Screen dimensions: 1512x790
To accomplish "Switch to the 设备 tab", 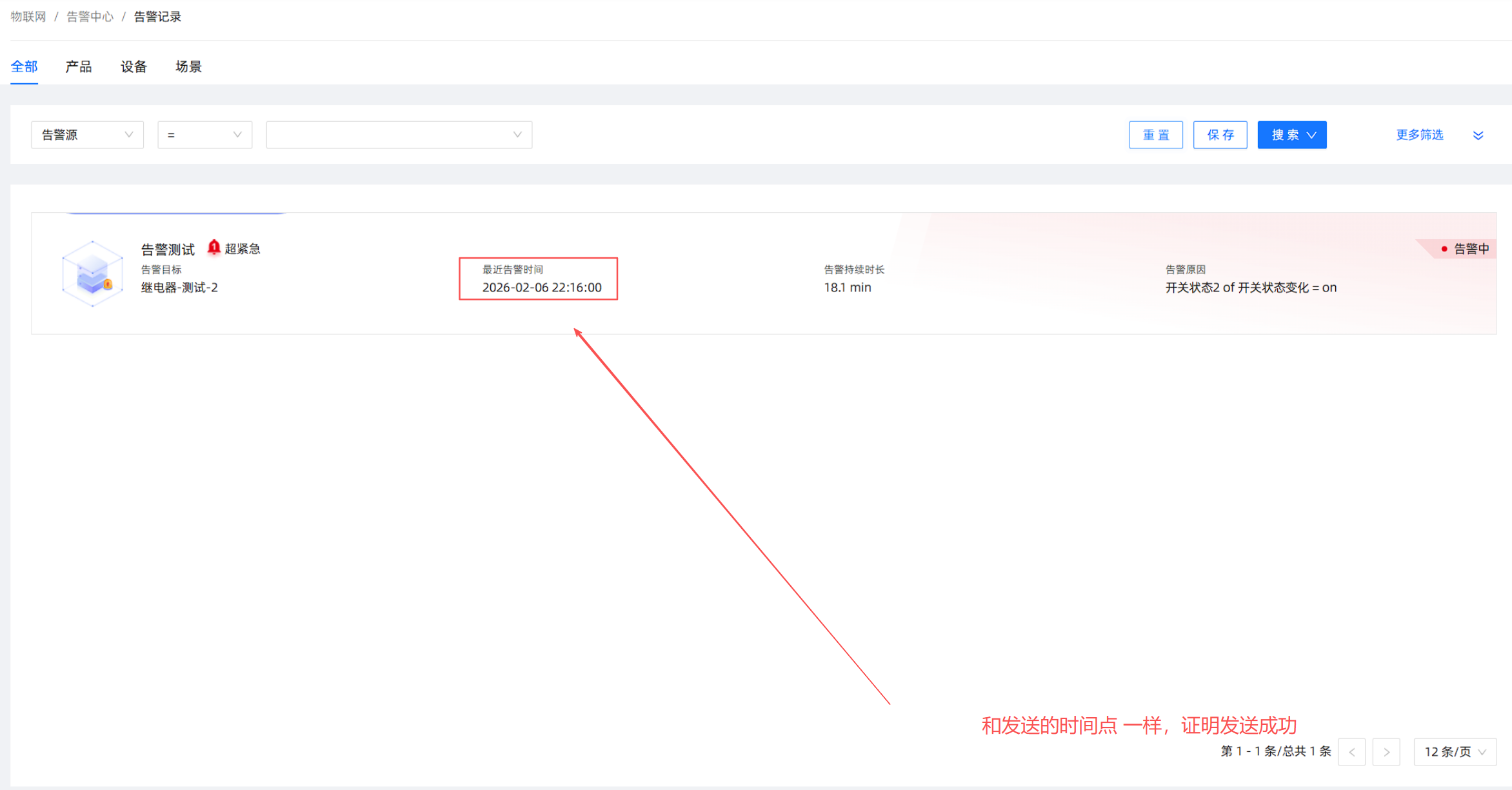I will [134, 66].
